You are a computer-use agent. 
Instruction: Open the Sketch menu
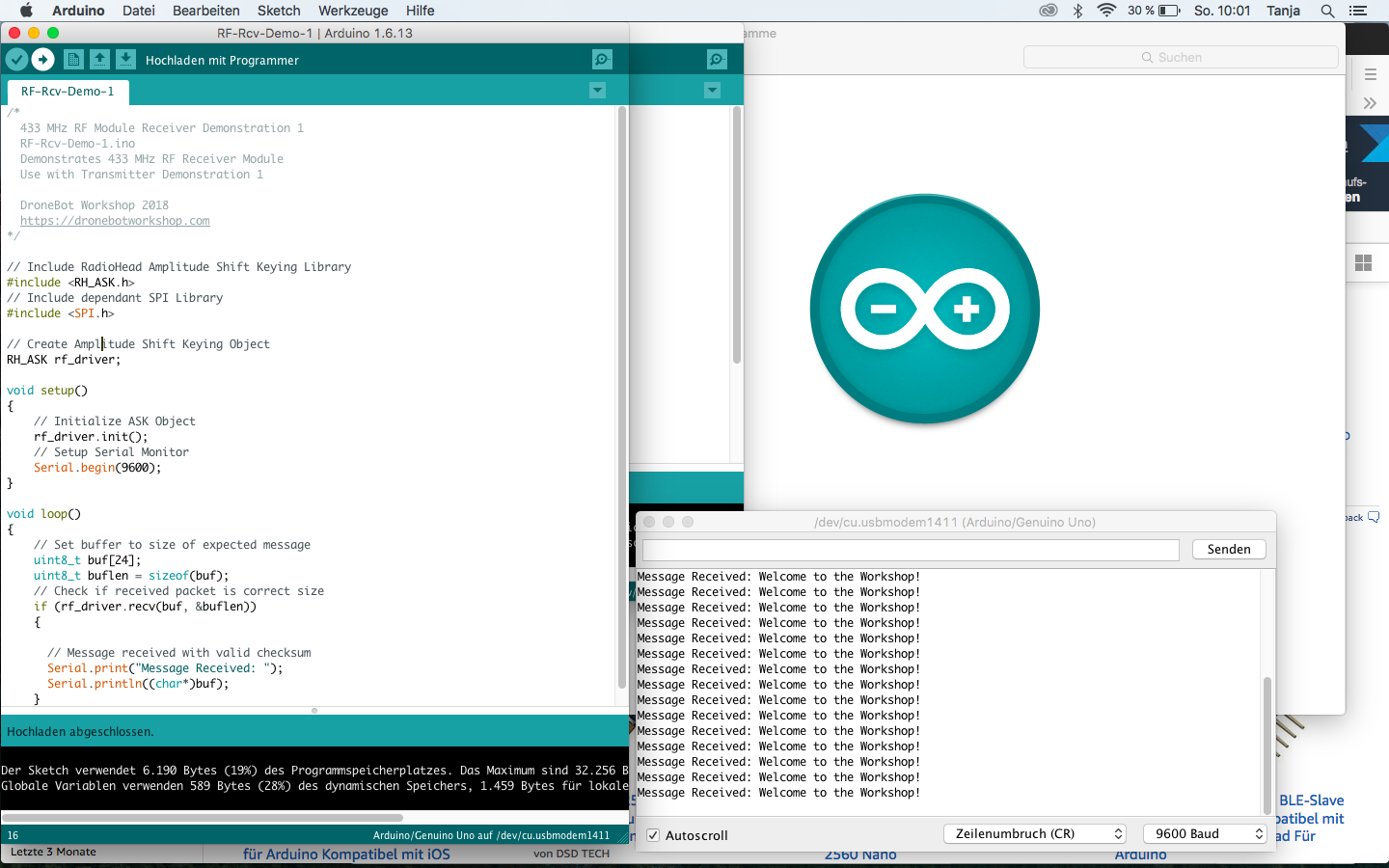click(279, 11)
